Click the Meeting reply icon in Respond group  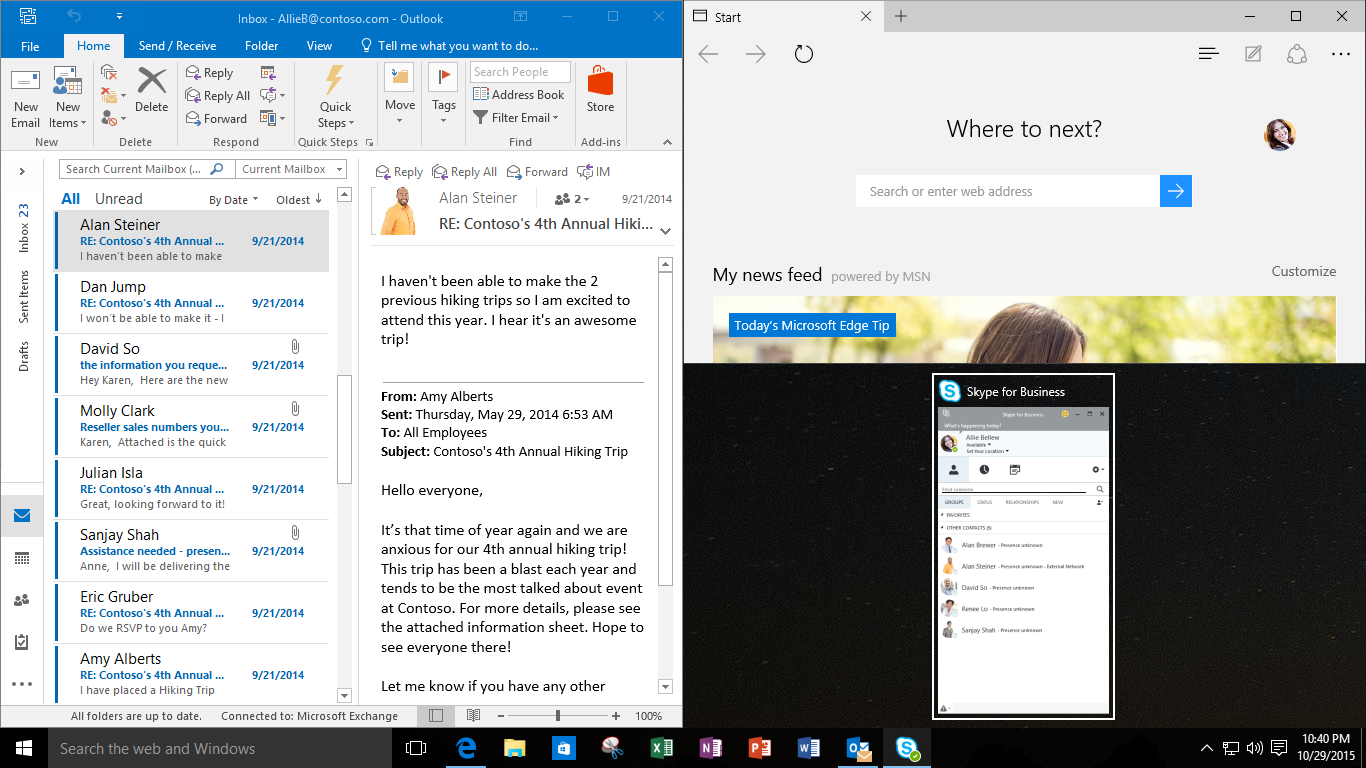pyautogui.click(x=268, y=73)
